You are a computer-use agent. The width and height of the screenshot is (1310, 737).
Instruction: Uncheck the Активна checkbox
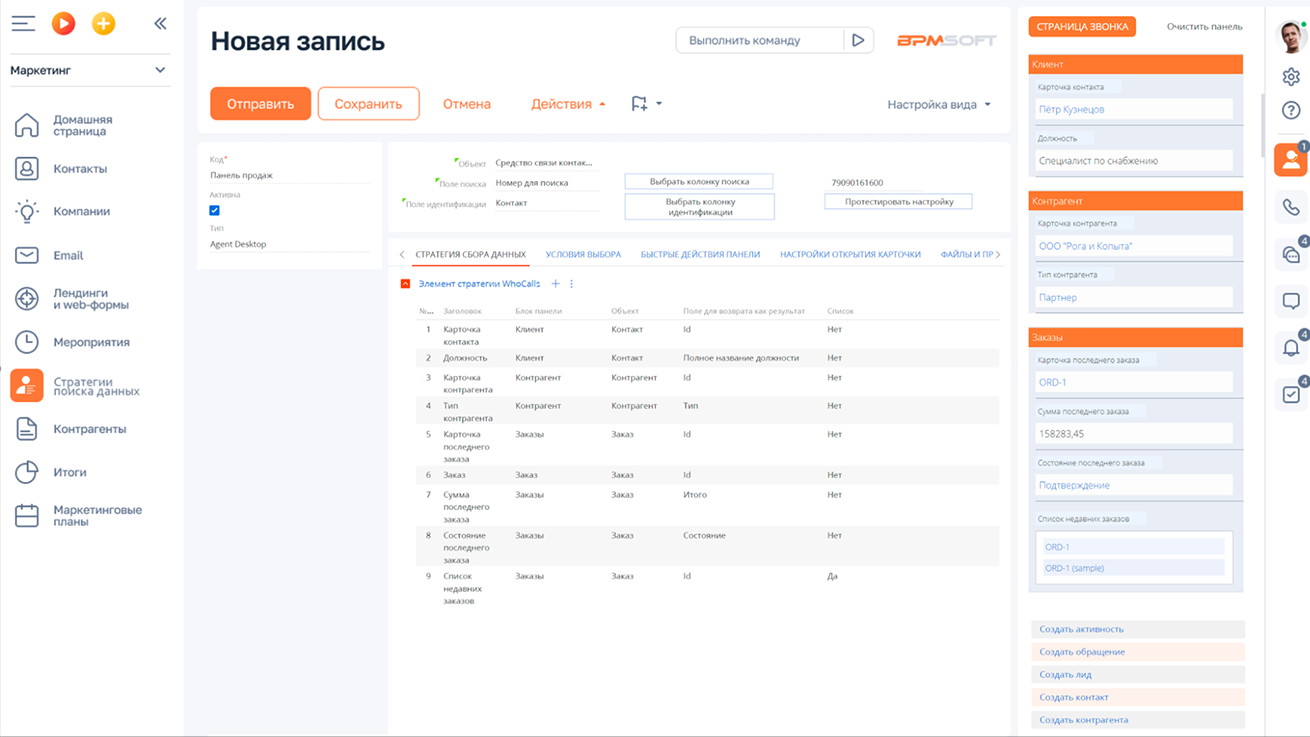point(214,210)
